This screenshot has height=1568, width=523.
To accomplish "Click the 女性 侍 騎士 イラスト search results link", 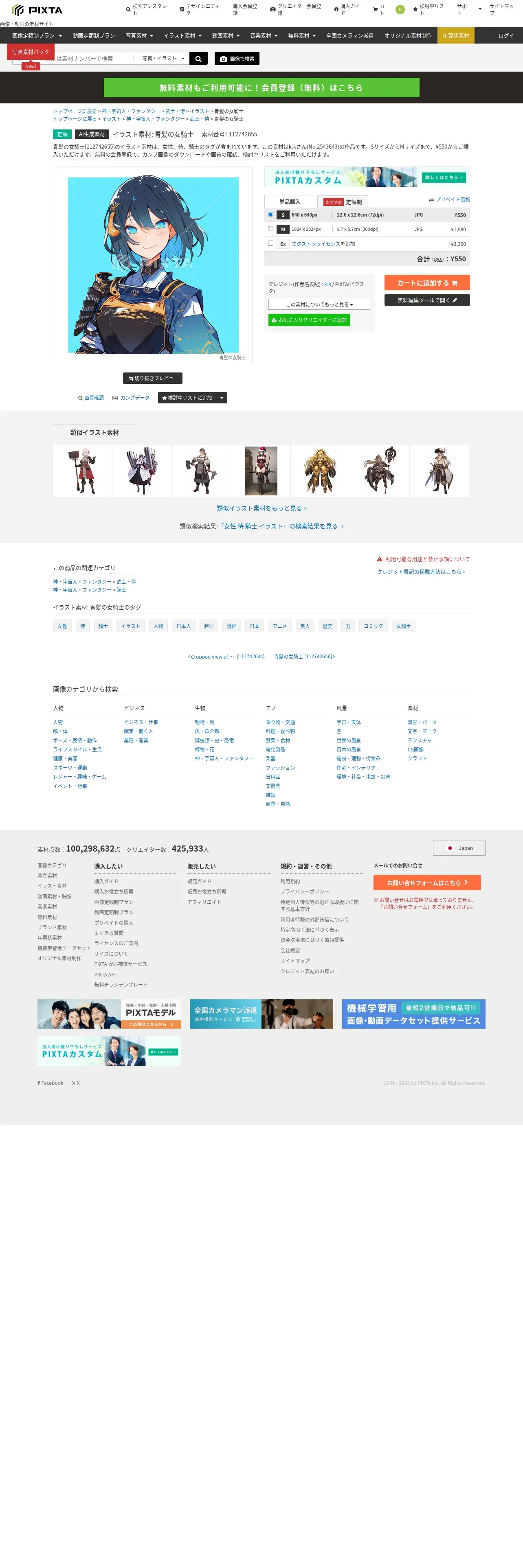I will pos(281,526).
